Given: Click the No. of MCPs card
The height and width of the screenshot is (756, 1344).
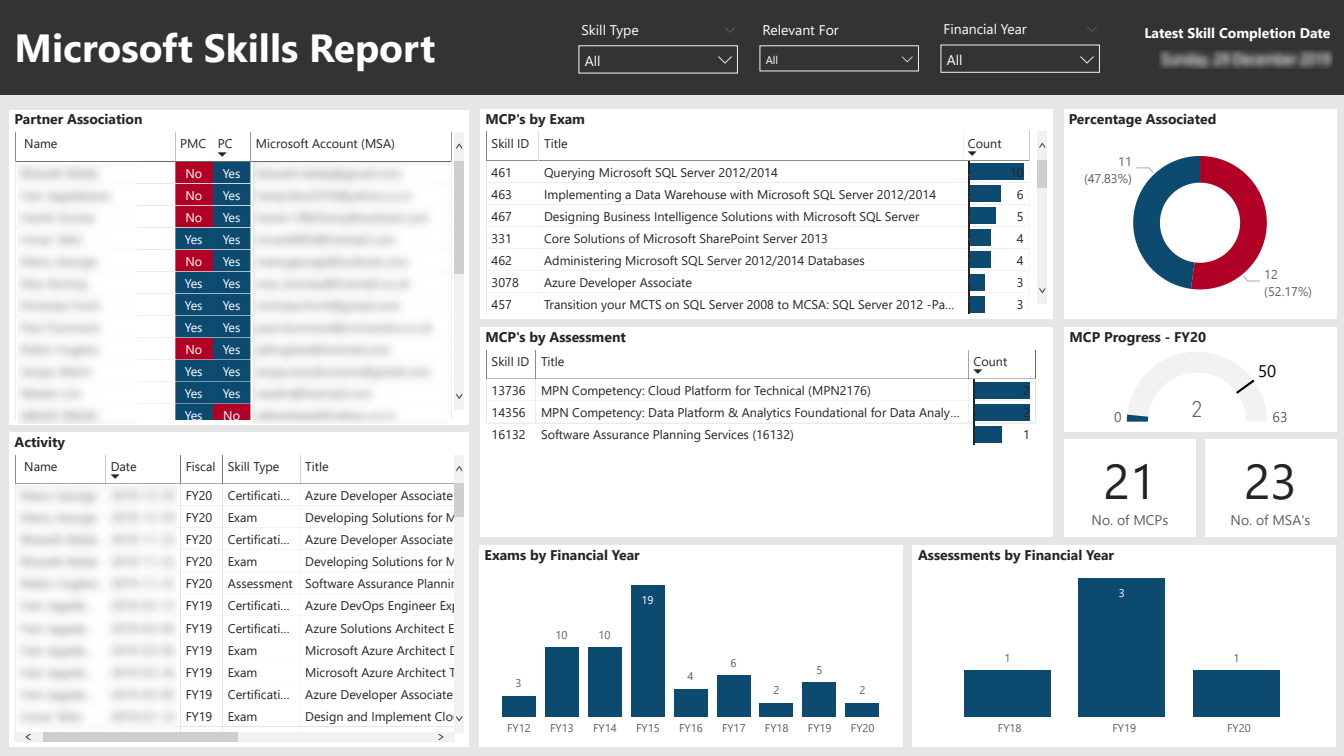Looking at the screenshot, I should coord(1130,489).
